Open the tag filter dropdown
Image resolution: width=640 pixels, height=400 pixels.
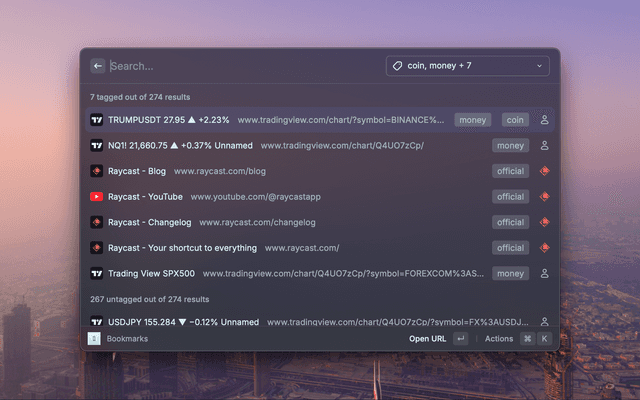(467, 66)
